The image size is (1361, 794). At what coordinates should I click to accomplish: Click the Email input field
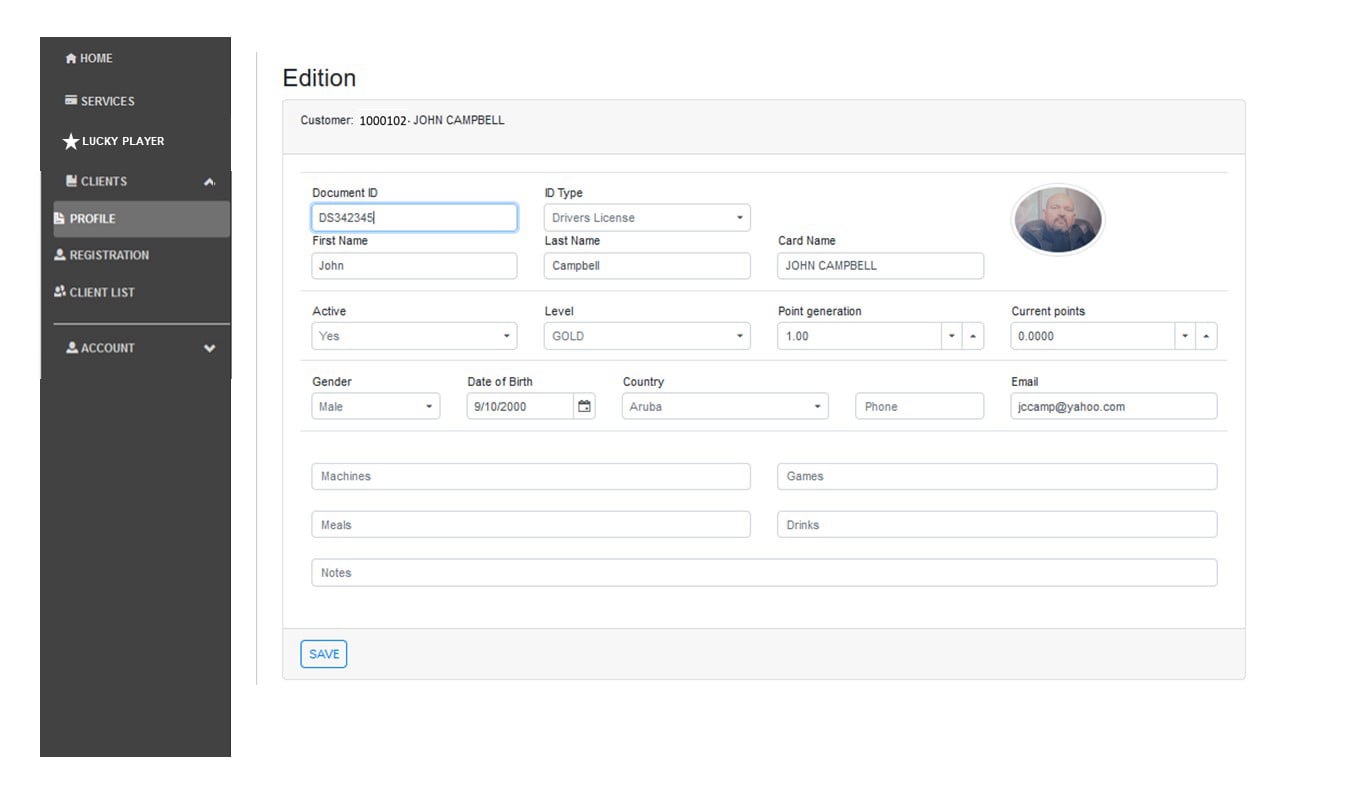tap(1114, 407)
